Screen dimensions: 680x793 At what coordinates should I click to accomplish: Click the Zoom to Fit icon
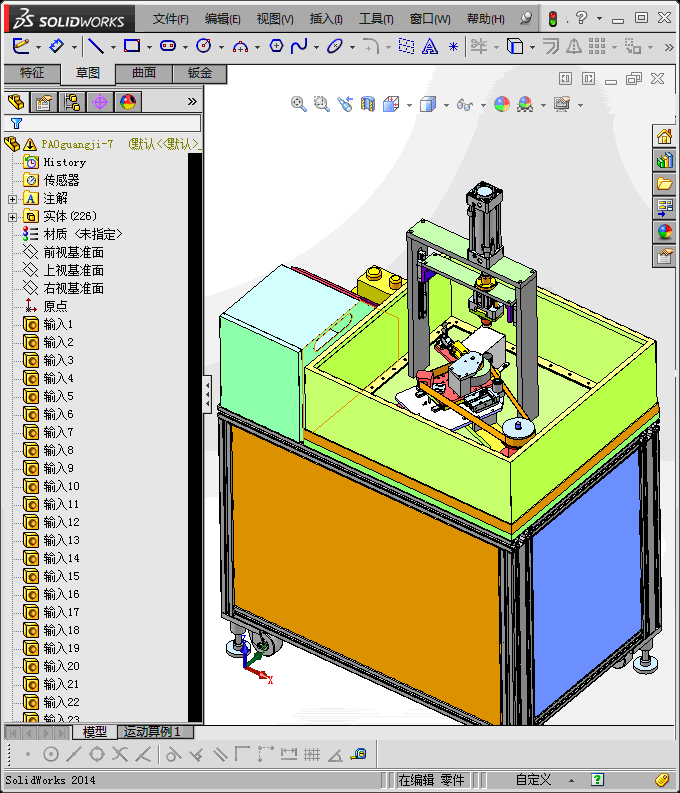click(298, 103)
